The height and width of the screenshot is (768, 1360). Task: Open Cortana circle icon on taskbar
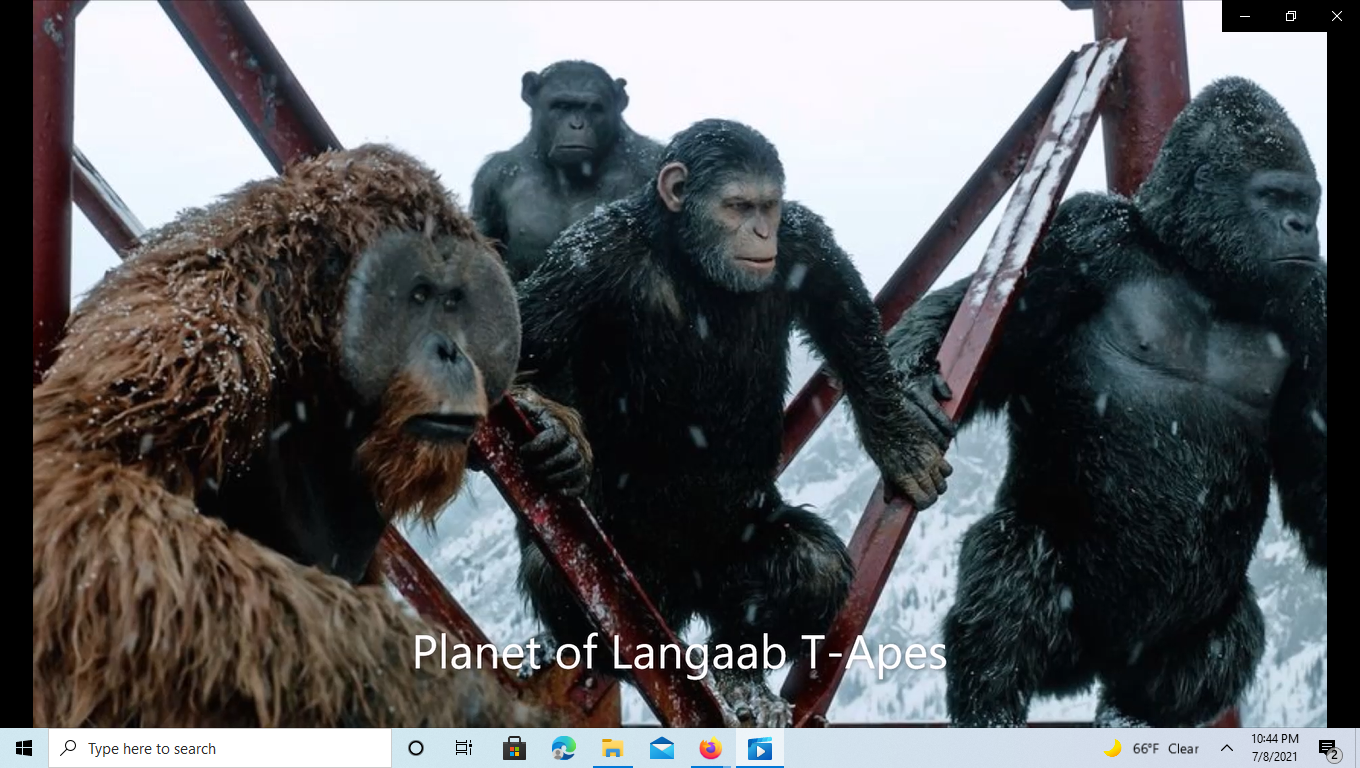pos(416,748)
